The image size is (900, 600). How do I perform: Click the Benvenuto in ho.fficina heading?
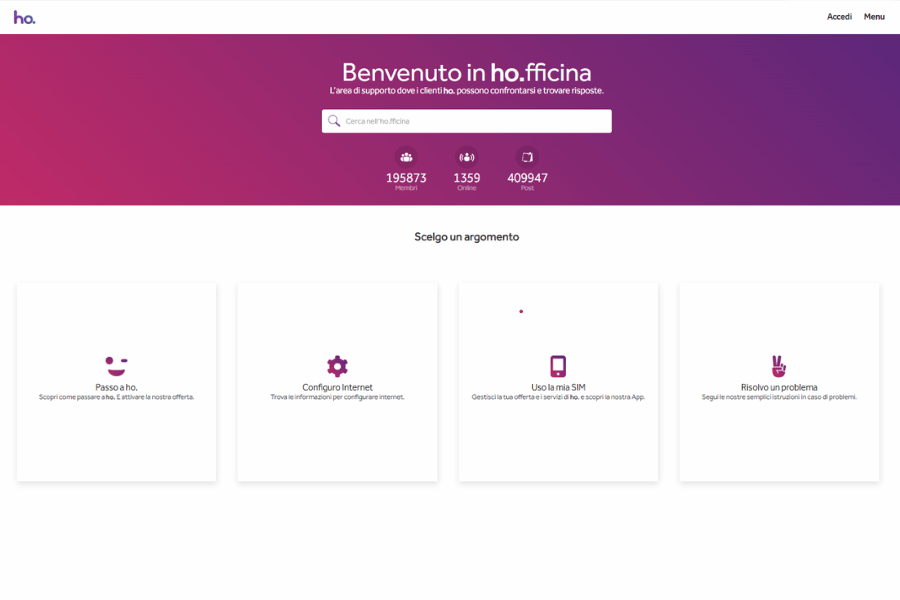[x=467, y=73]
